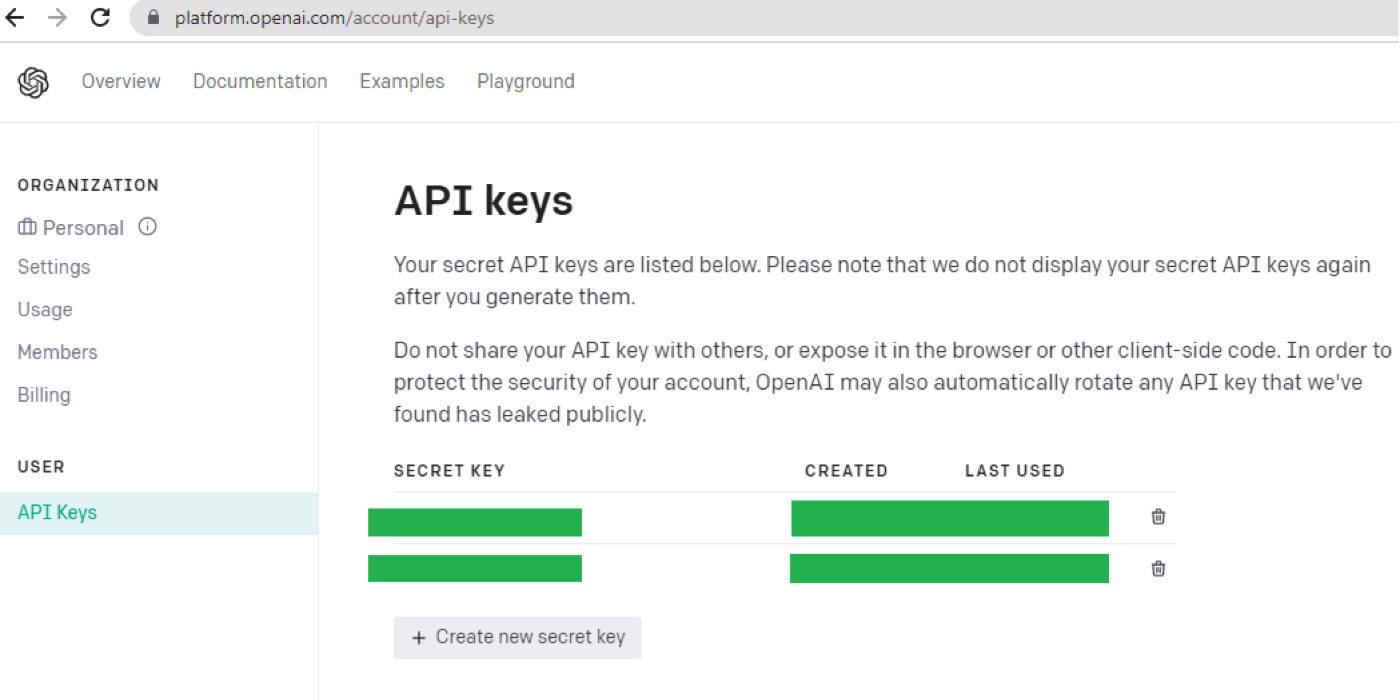Delete the first secret key via trash icon
This screenshot has width=1400, height=700.
pyautogui.click(x=1158, y=517)
